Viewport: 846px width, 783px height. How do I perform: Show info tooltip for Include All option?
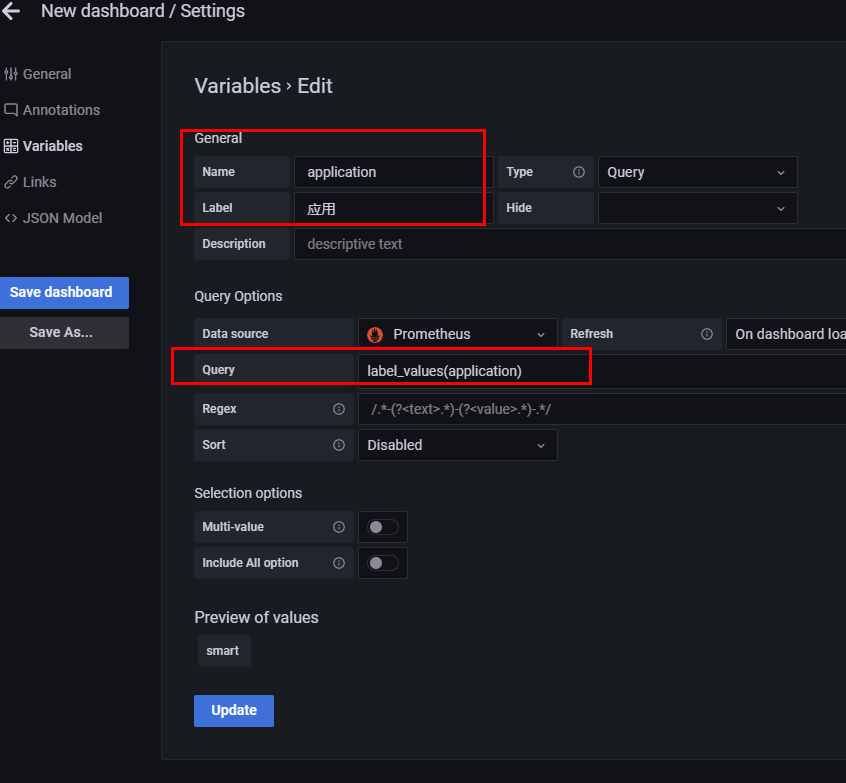(339, 563)
